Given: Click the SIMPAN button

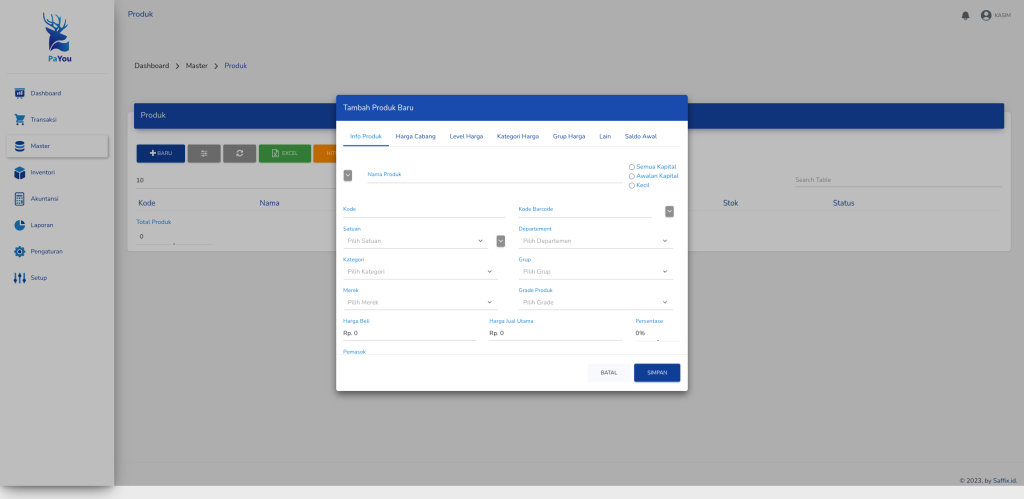Looking at the screenshot, I should [x=657, y=373].
